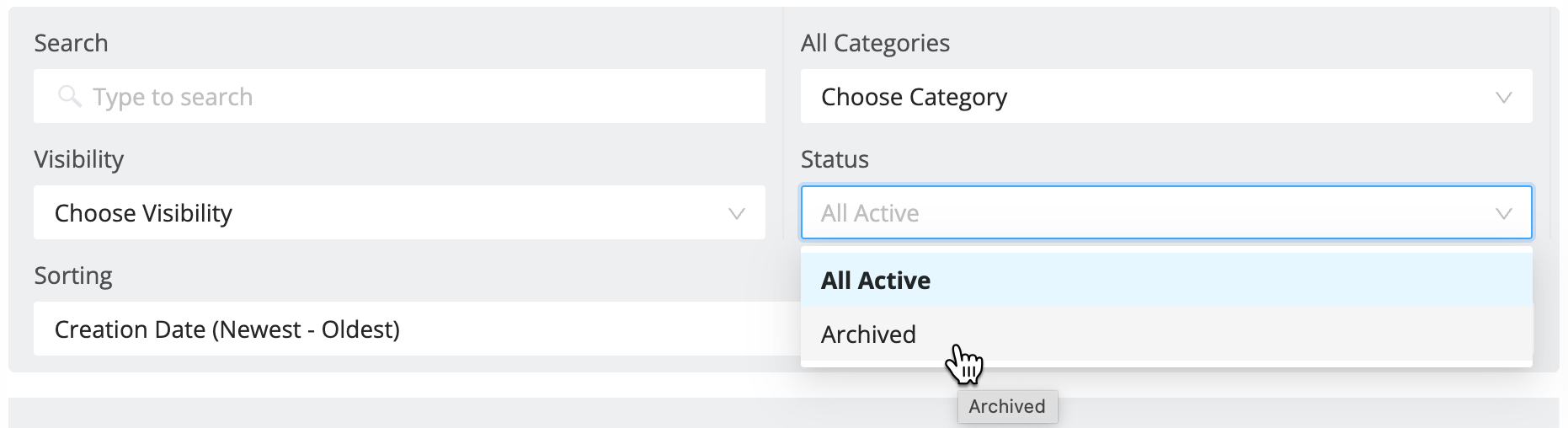The image size is (1568, 428).
Task: Select the All Active status option
Action: point(1166,281)
